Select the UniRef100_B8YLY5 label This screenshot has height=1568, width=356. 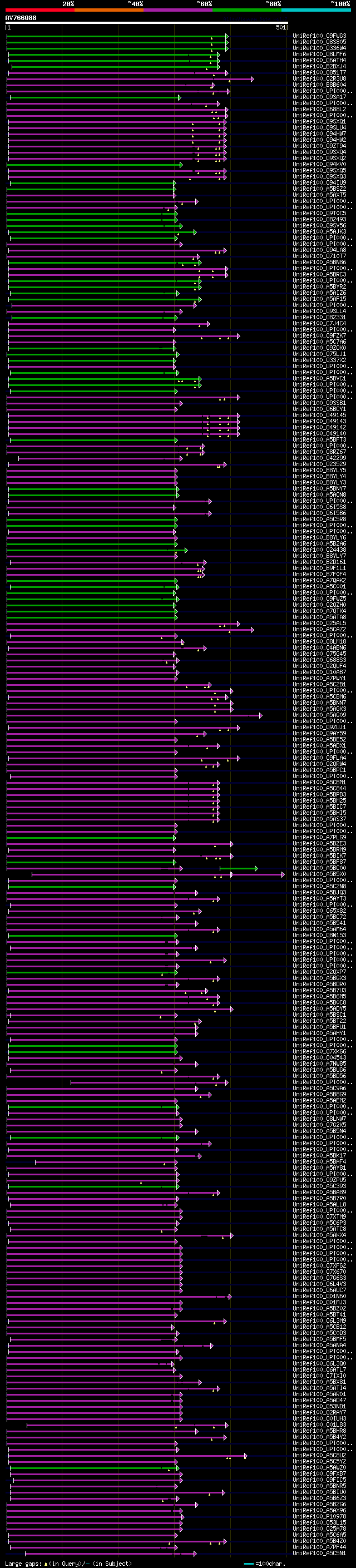[x=319, y=470]
